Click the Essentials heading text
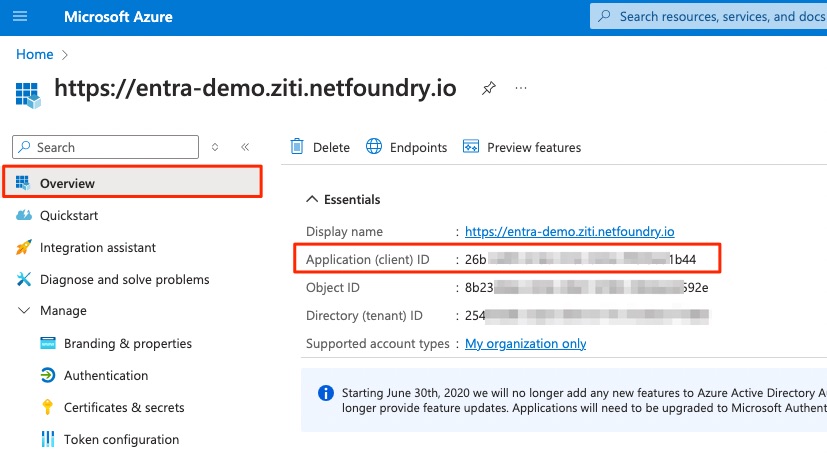 (x=352, y=199)
